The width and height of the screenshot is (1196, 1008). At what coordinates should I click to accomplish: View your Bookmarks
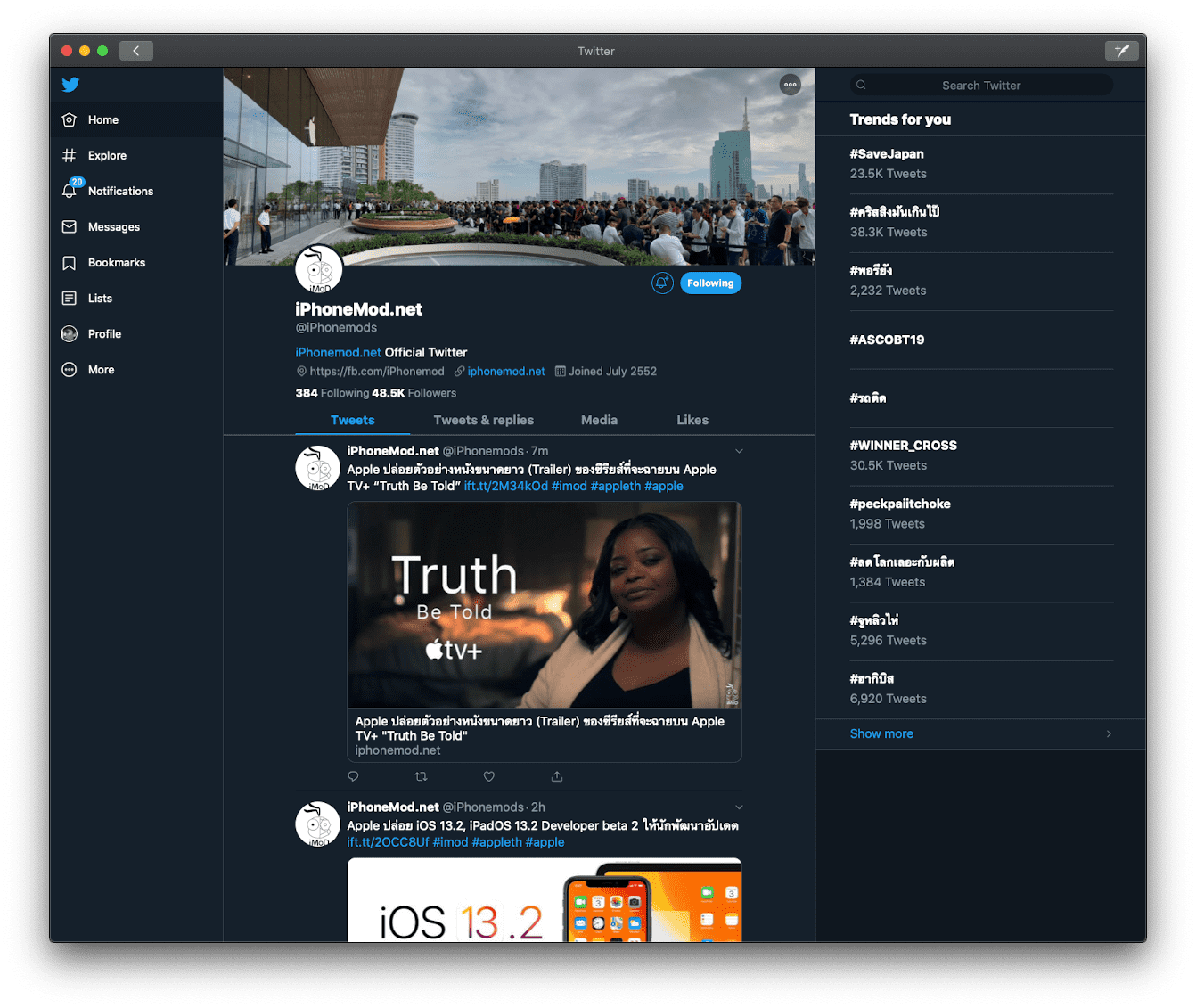click(116, 262)
